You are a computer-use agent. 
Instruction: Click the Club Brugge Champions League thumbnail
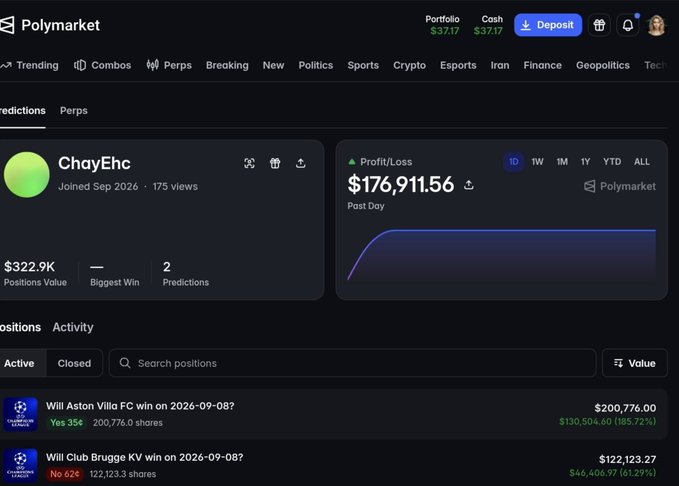click(20, 465)
